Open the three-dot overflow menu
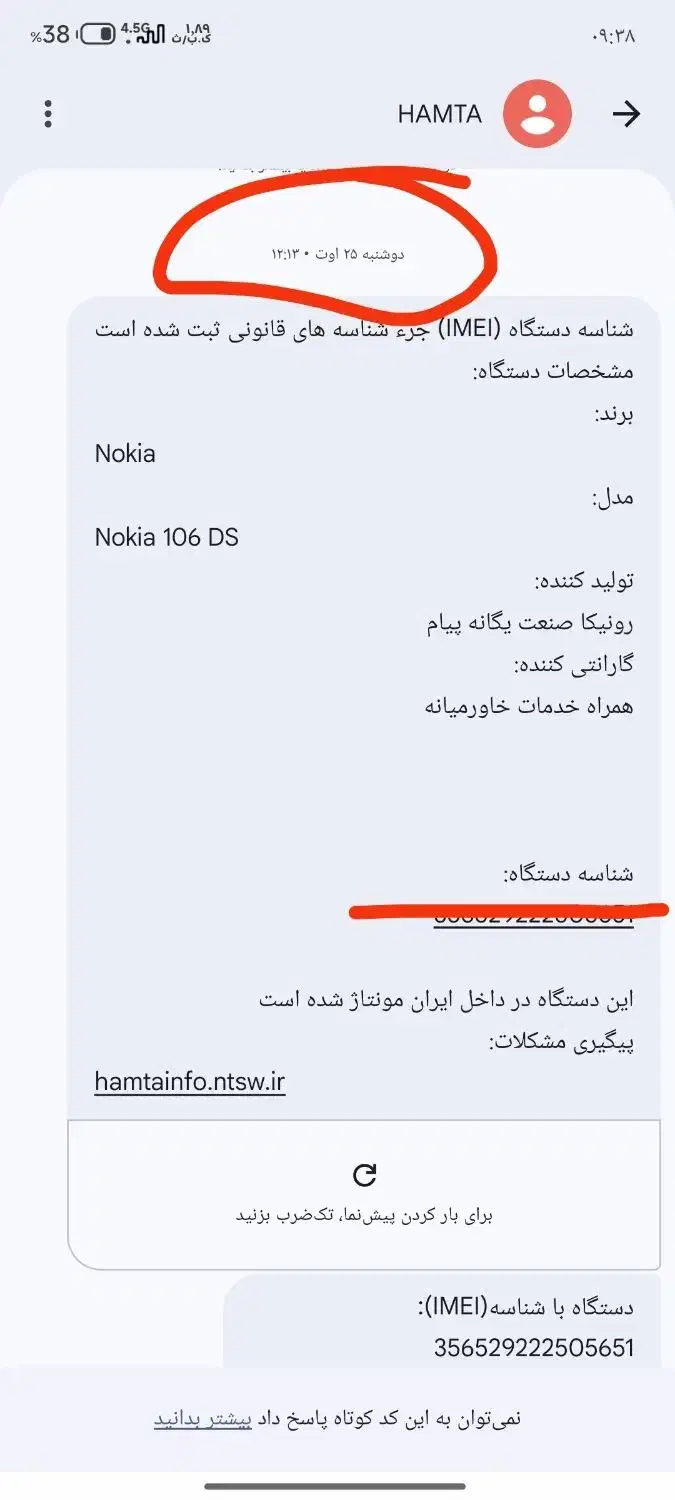This screenshot has width=675, height=1500. click(x=48, y=114)
